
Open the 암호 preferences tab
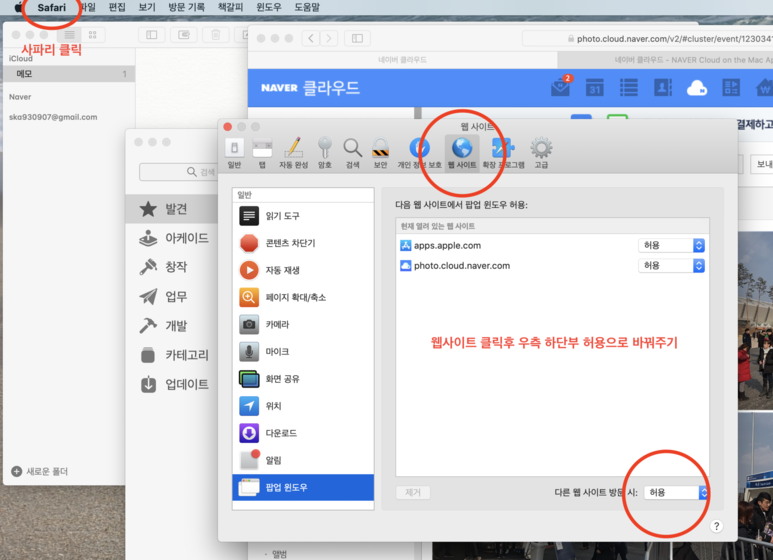click(x=324, y=154)
